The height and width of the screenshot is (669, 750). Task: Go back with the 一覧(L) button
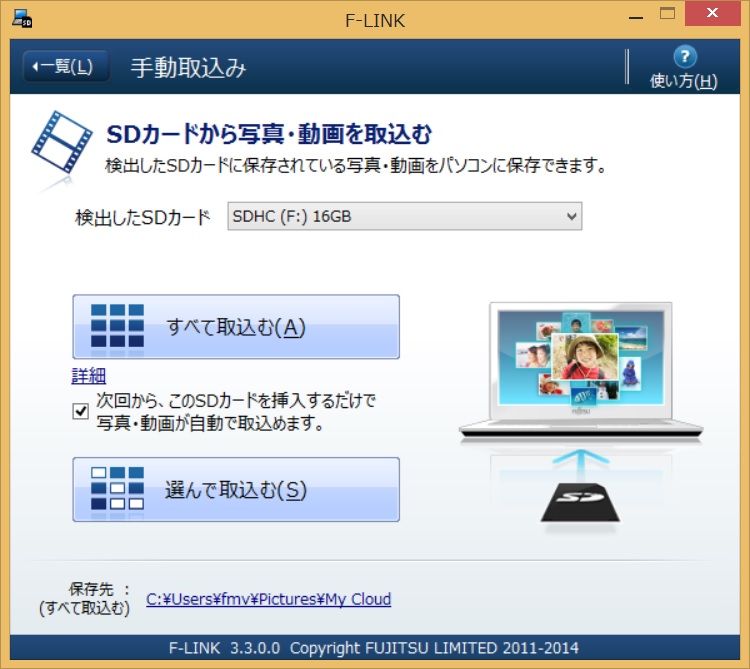(x=65, y=67)
